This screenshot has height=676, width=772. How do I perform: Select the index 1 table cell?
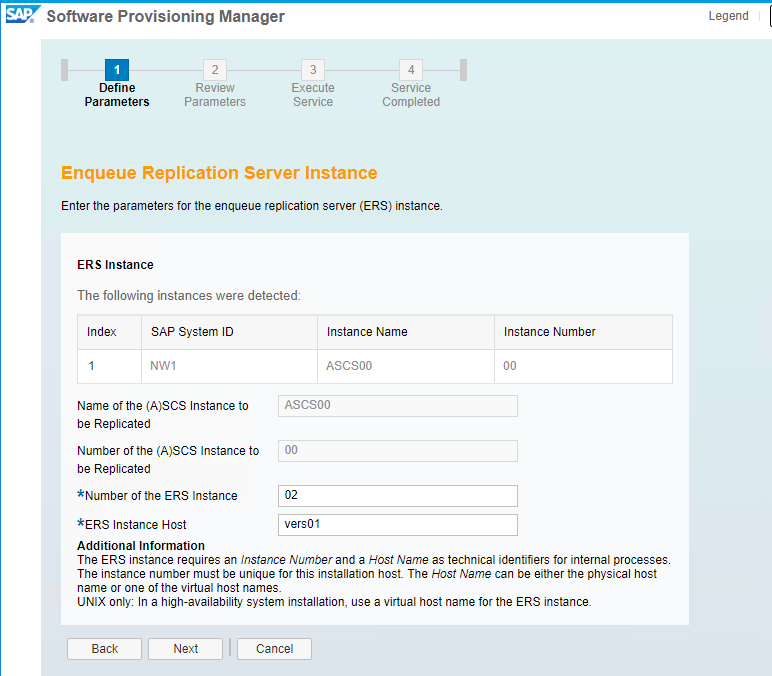109,366
